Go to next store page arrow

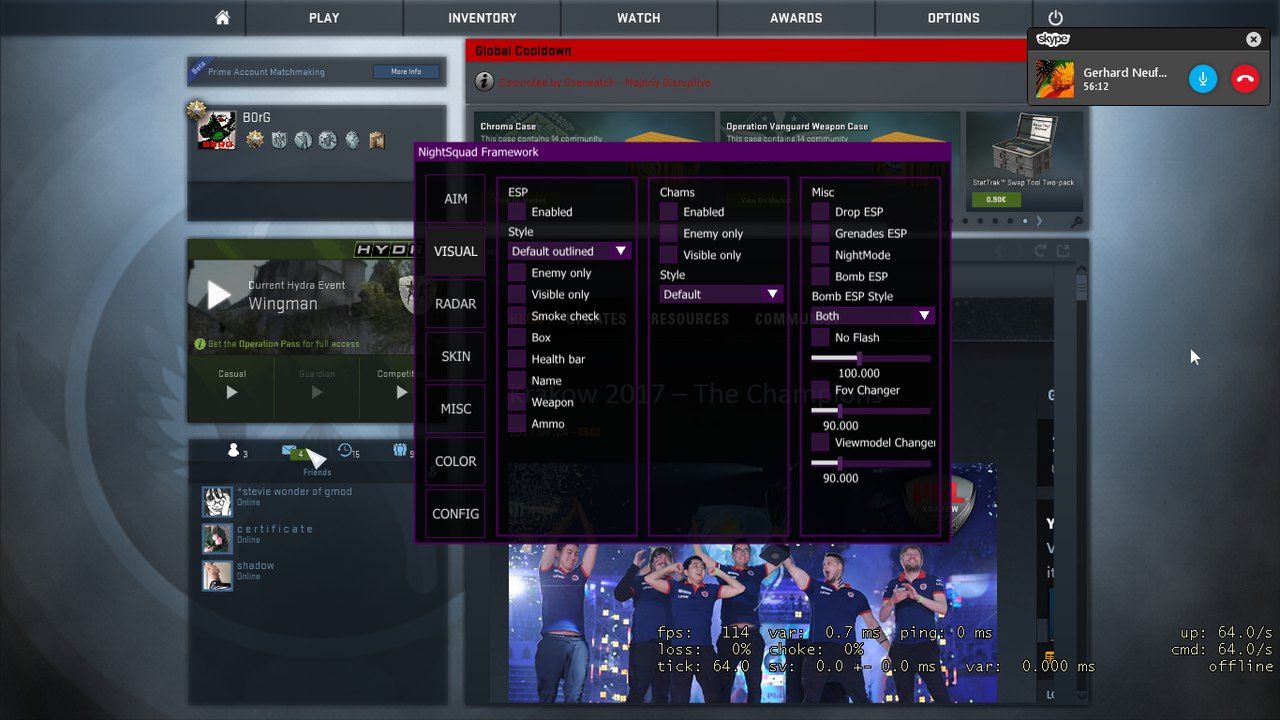coord(1039,221)
